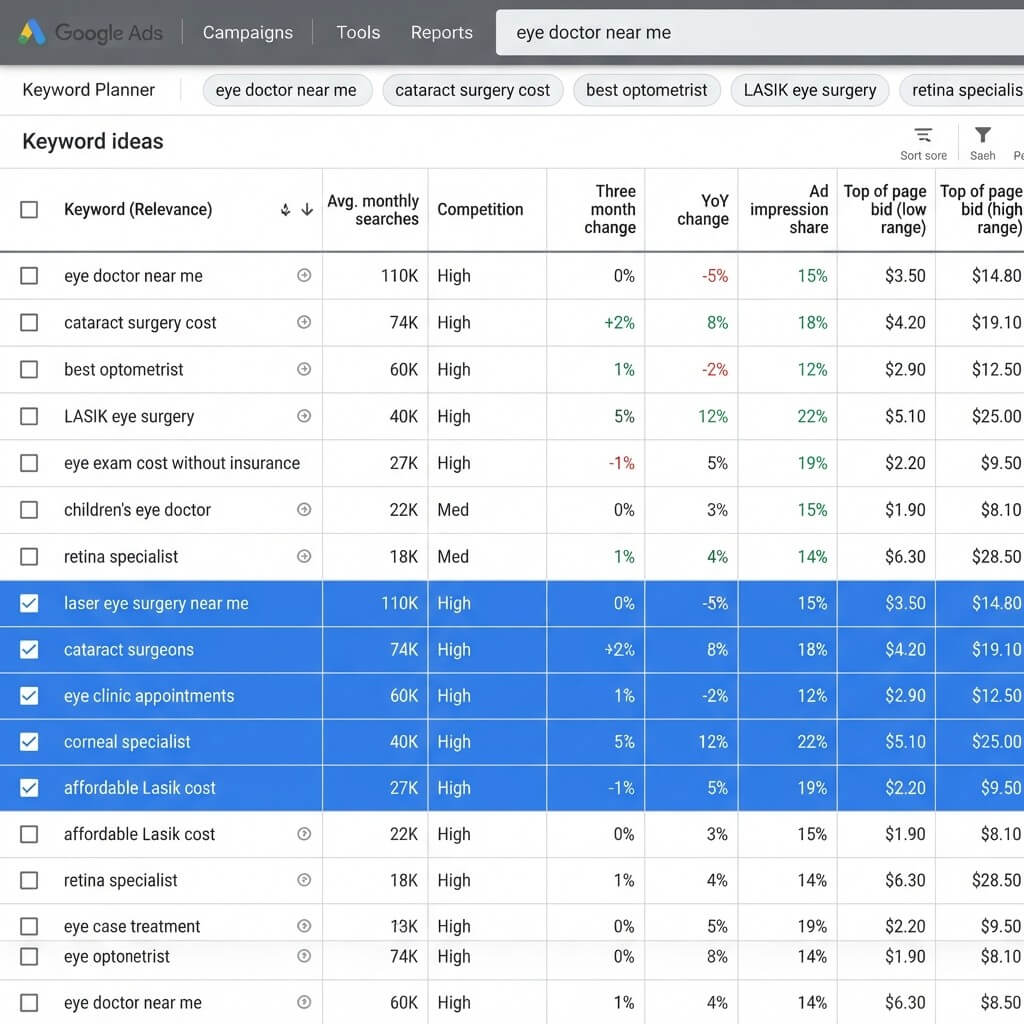Click the relevance sort icon beside Keyword header
The image size is (1024, 1024).
point(285,210)
